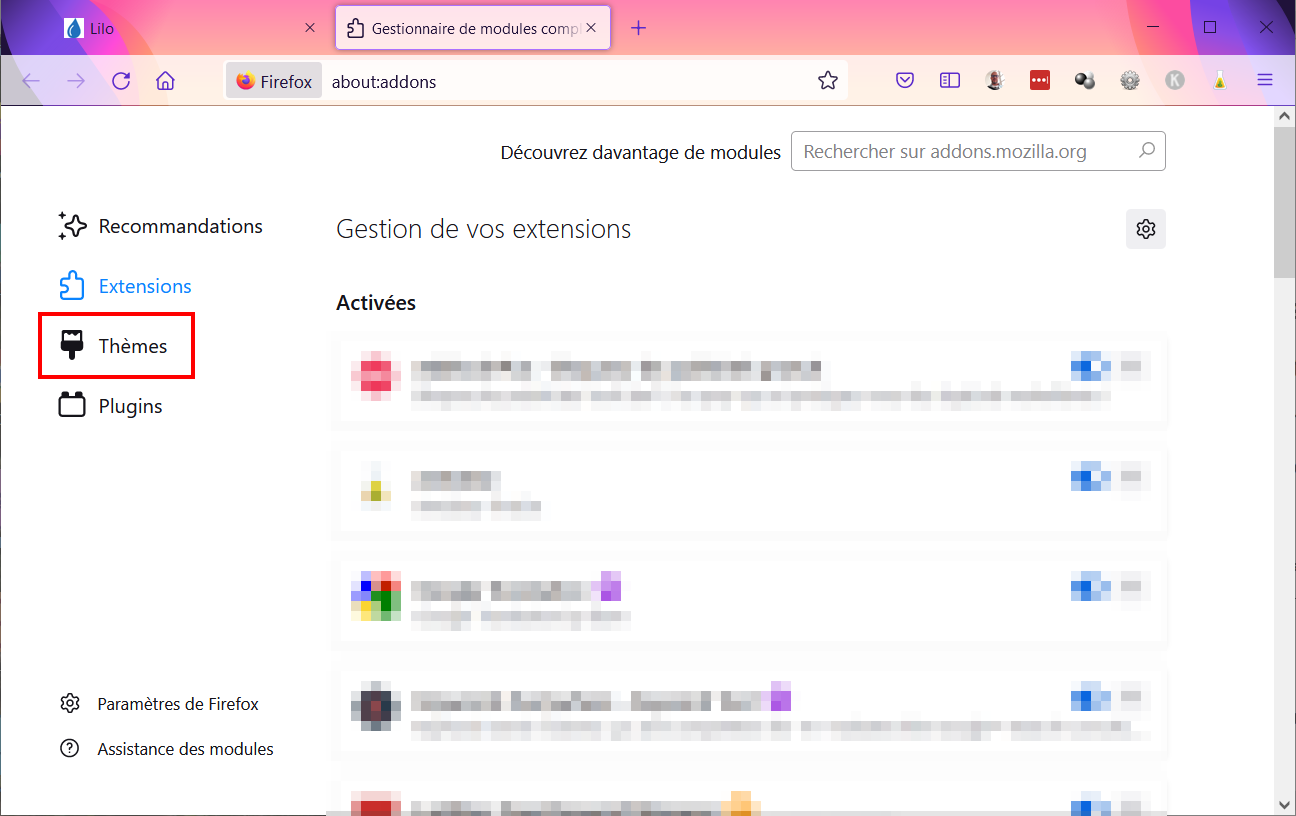Open the Pocket save icon
1296x816 pixels.
pos(905,81)
